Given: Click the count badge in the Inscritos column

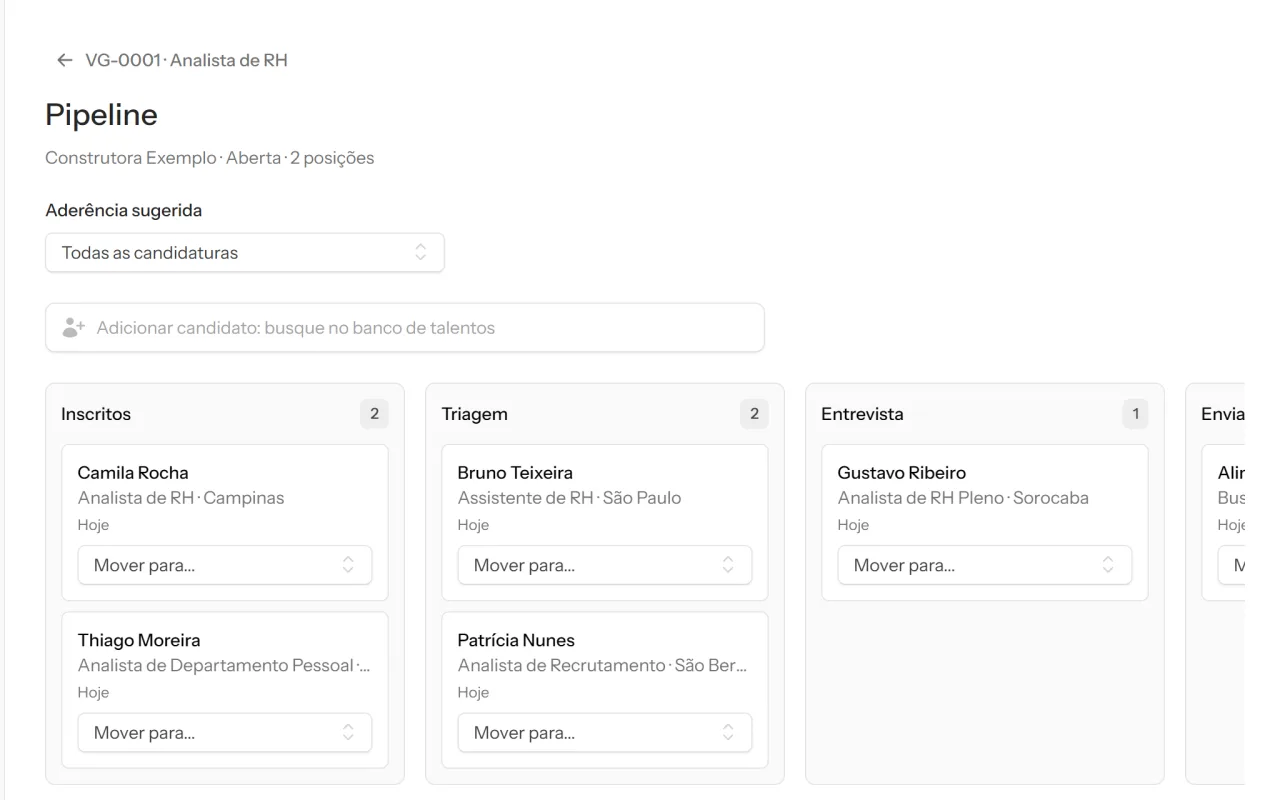Looking at the screenshot, I should tap(375, 414).
